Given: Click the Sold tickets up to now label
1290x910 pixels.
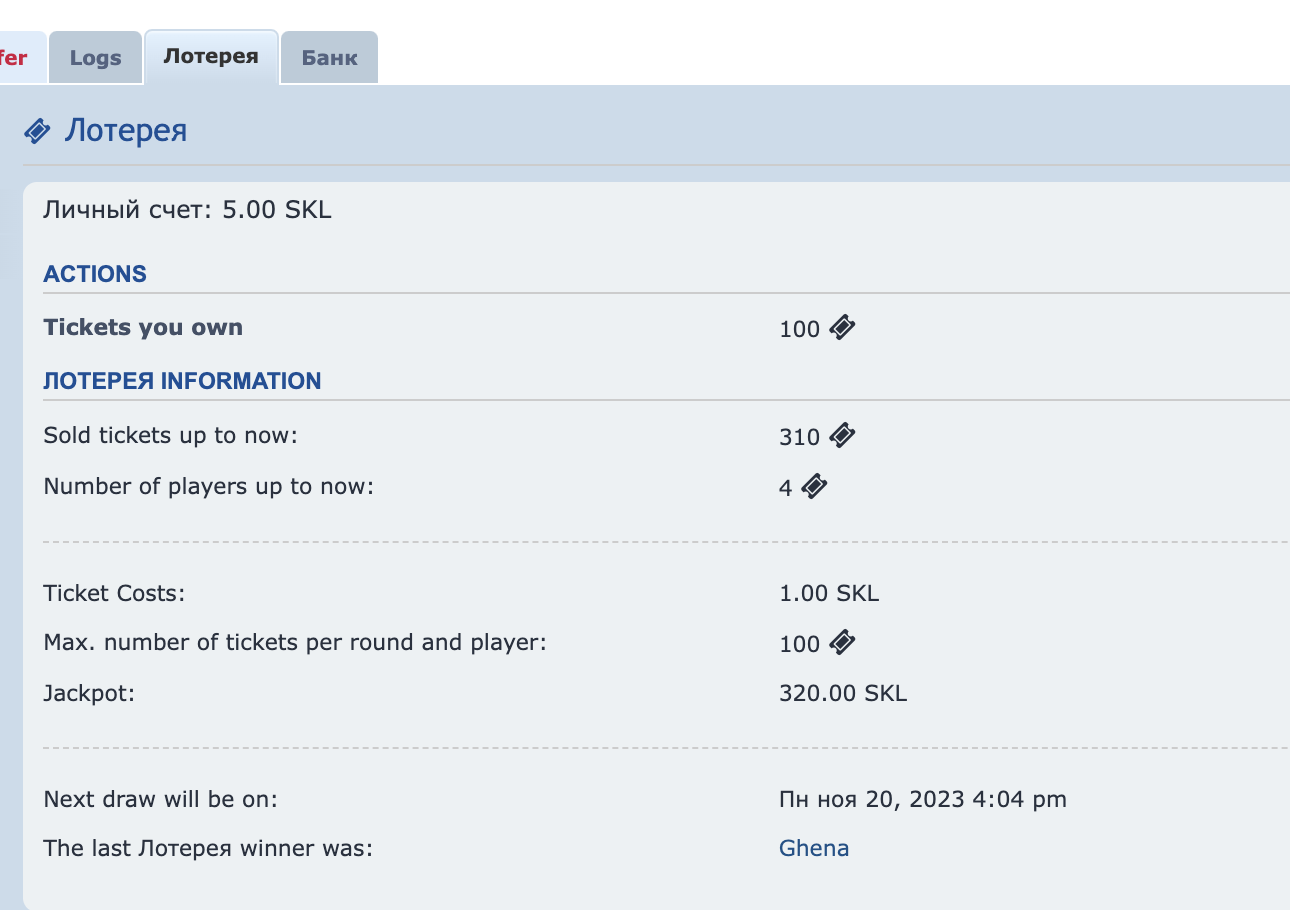Looking at the screenshot, I should click(x=171, y=435).
